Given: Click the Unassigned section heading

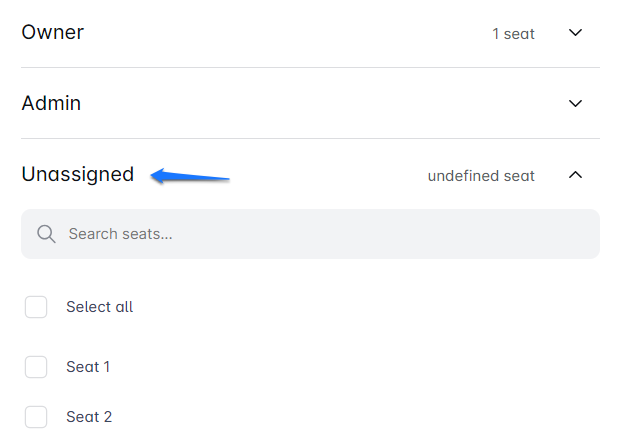Looking at the screenshot, I should 78,174.
